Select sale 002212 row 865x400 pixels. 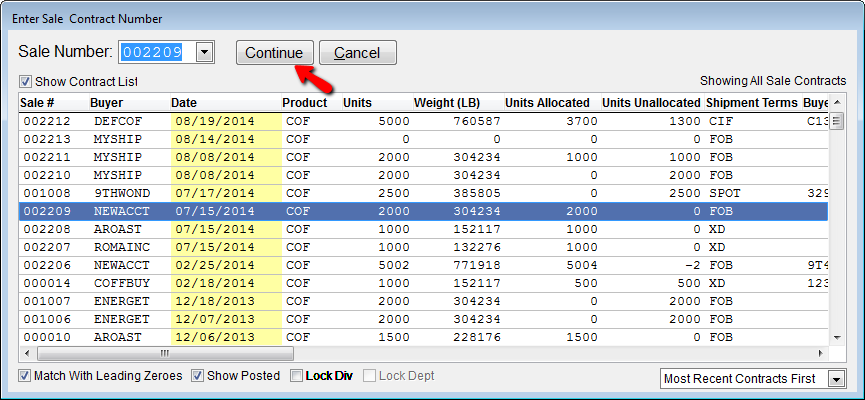(x=424, y=121)
